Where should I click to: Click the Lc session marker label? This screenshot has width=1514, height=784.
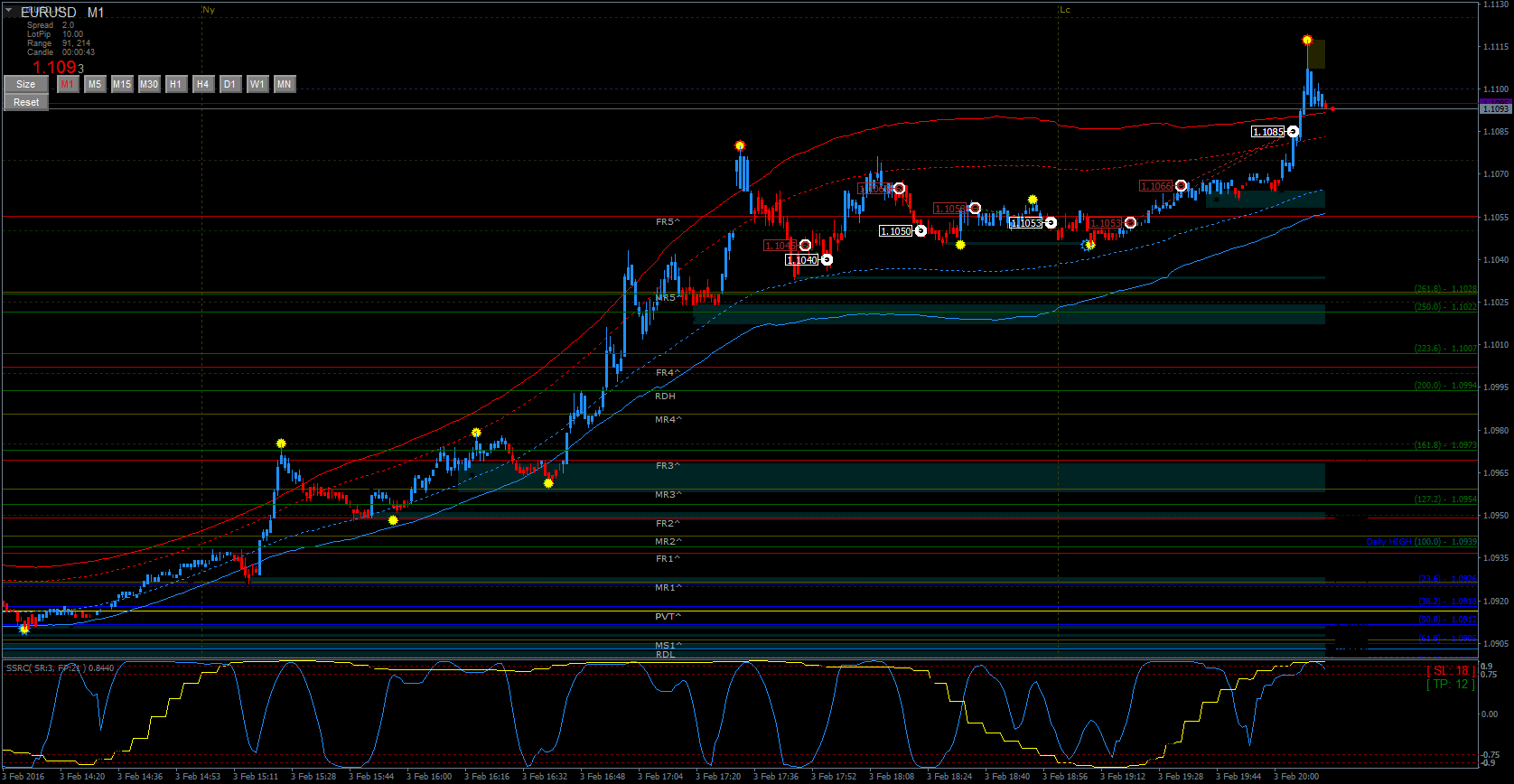1065,10
